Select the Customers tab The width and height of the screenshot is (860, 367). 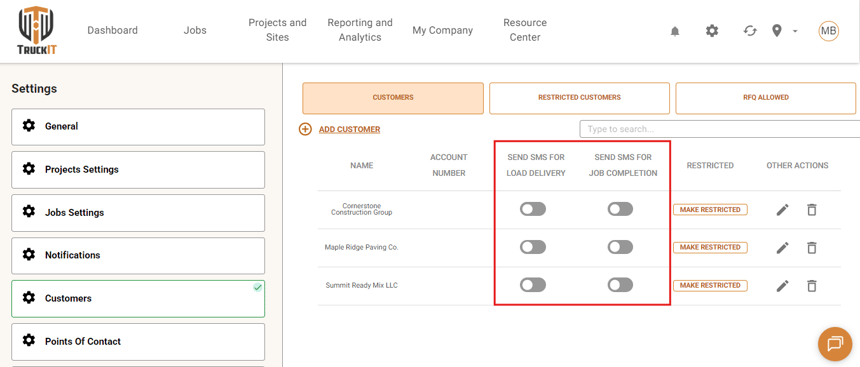(x=393, y=98)
